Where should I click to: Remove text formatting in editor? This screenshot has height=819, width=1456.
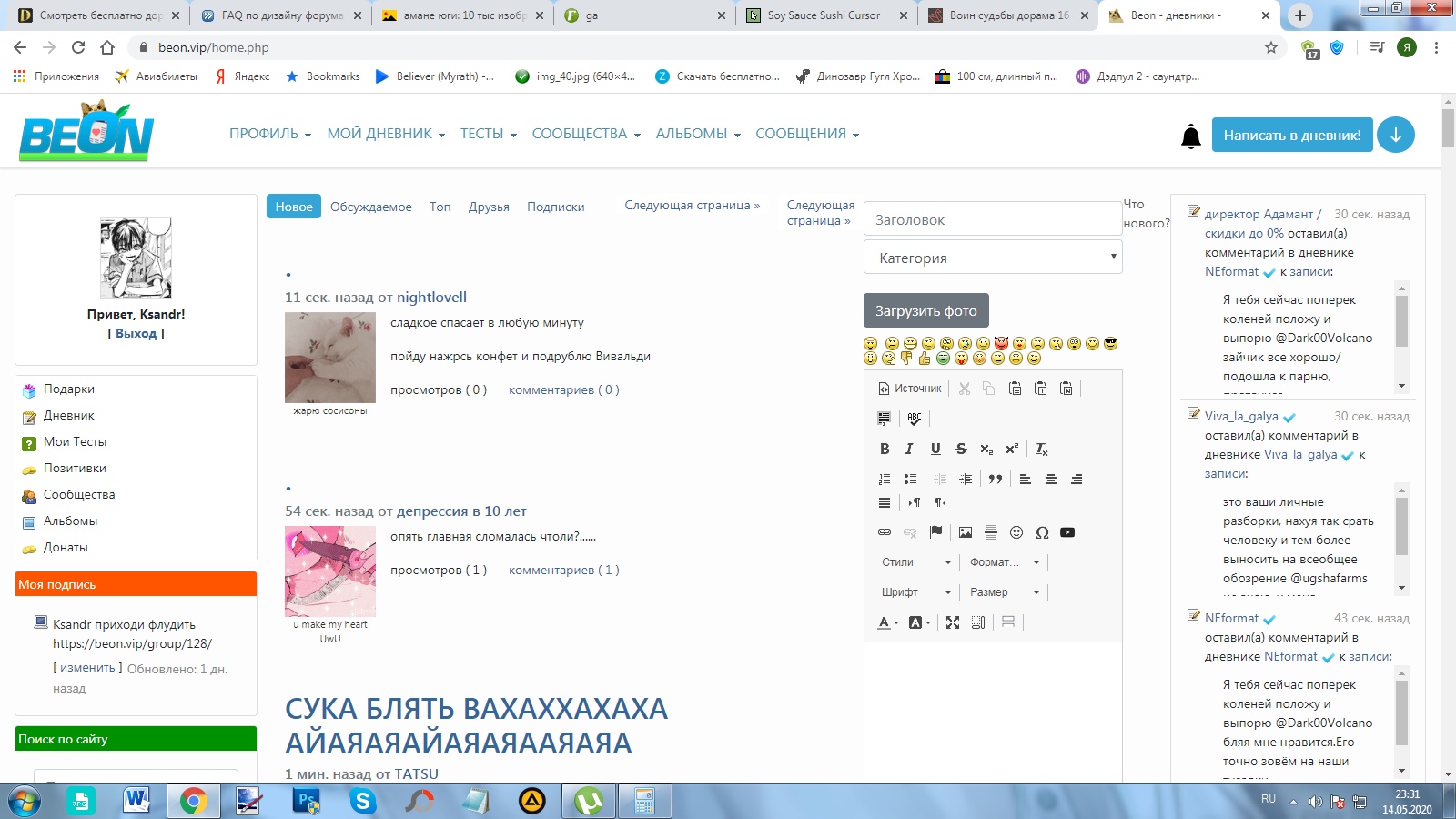(x=1042, y=449)
